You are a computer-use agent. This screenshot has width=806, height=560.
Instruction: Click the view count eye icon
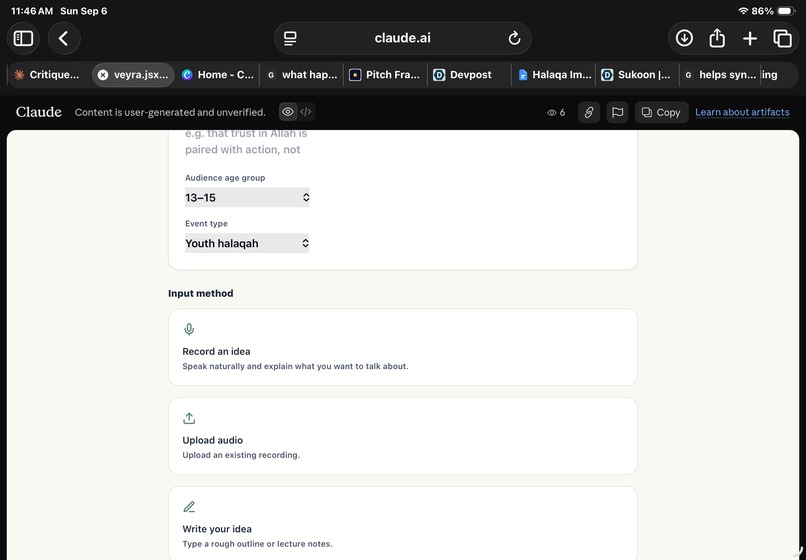click(552, 113)
